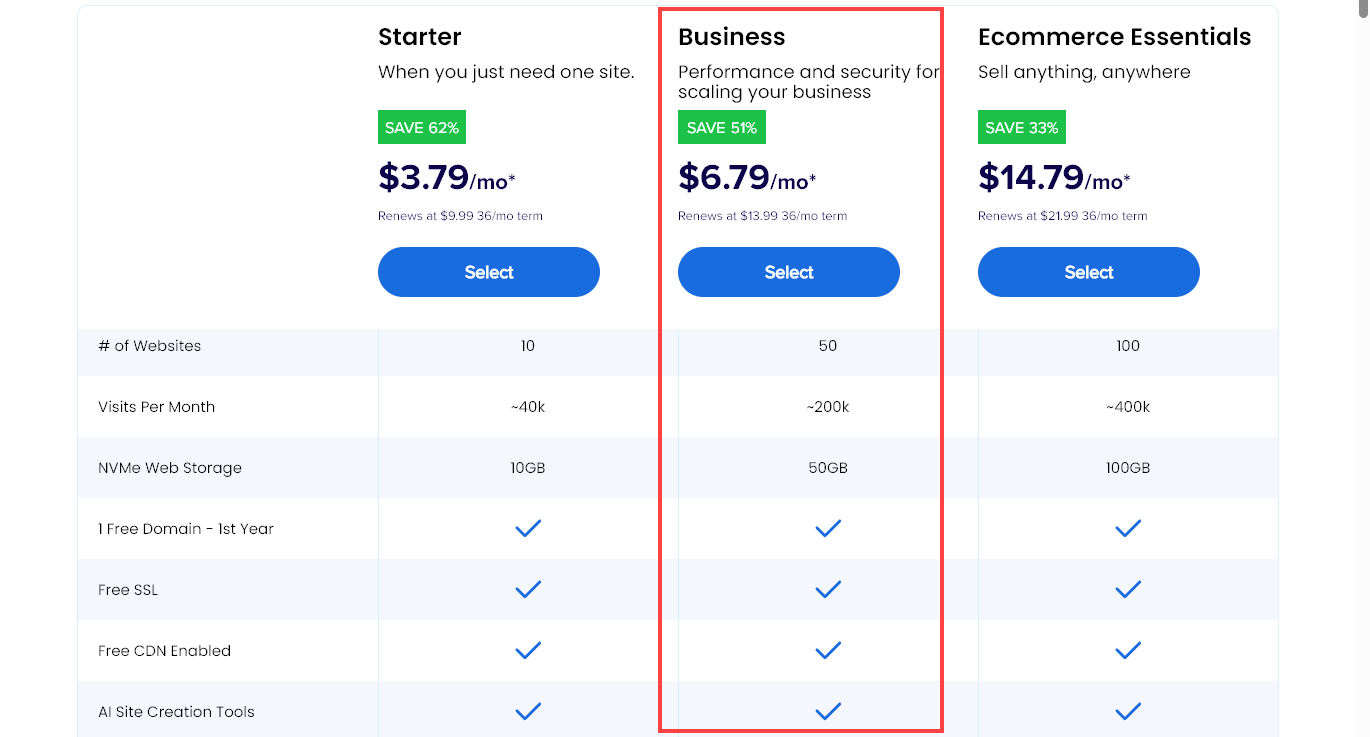Screen dimensions: 1370x737
Task: Click the SAVE 62% badge
Action: pyautogui.click(x=421, y=127)
